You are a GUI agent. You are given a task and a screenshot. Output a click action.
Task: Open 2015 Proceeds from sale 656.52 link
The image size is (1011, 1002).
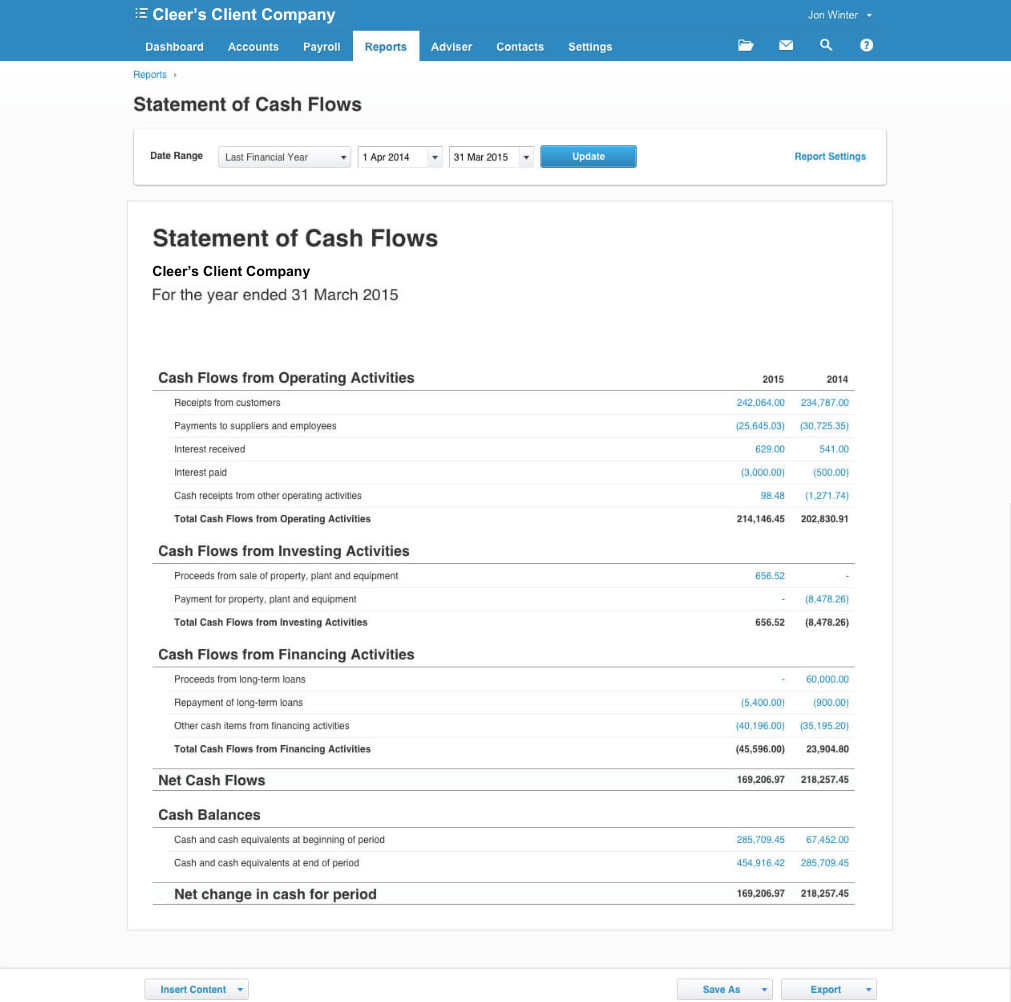pyautogui.click(x=770, y=576)
